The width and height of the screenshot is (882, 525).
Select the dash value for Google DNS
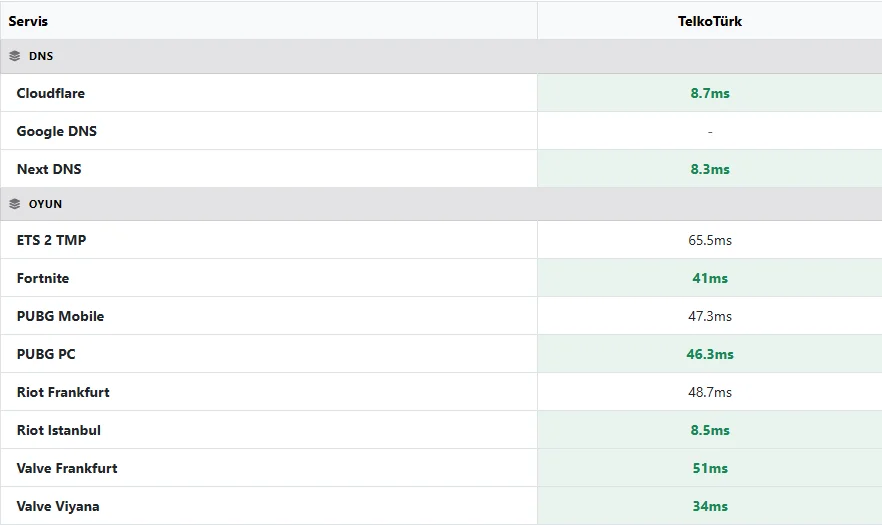coord(710,132)
